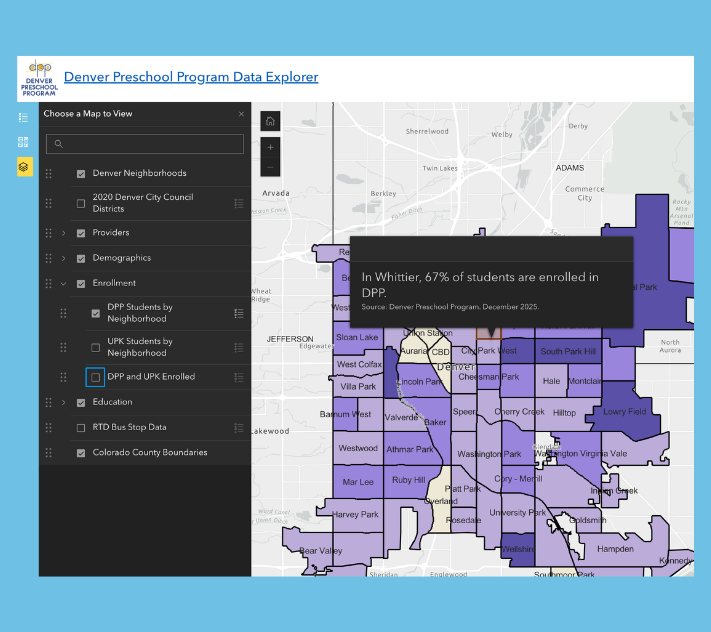The height and width of the screenshot is (632, 711).
Task: Show legend for DPP and UPK Enrolled
Action: coord(239,377)
